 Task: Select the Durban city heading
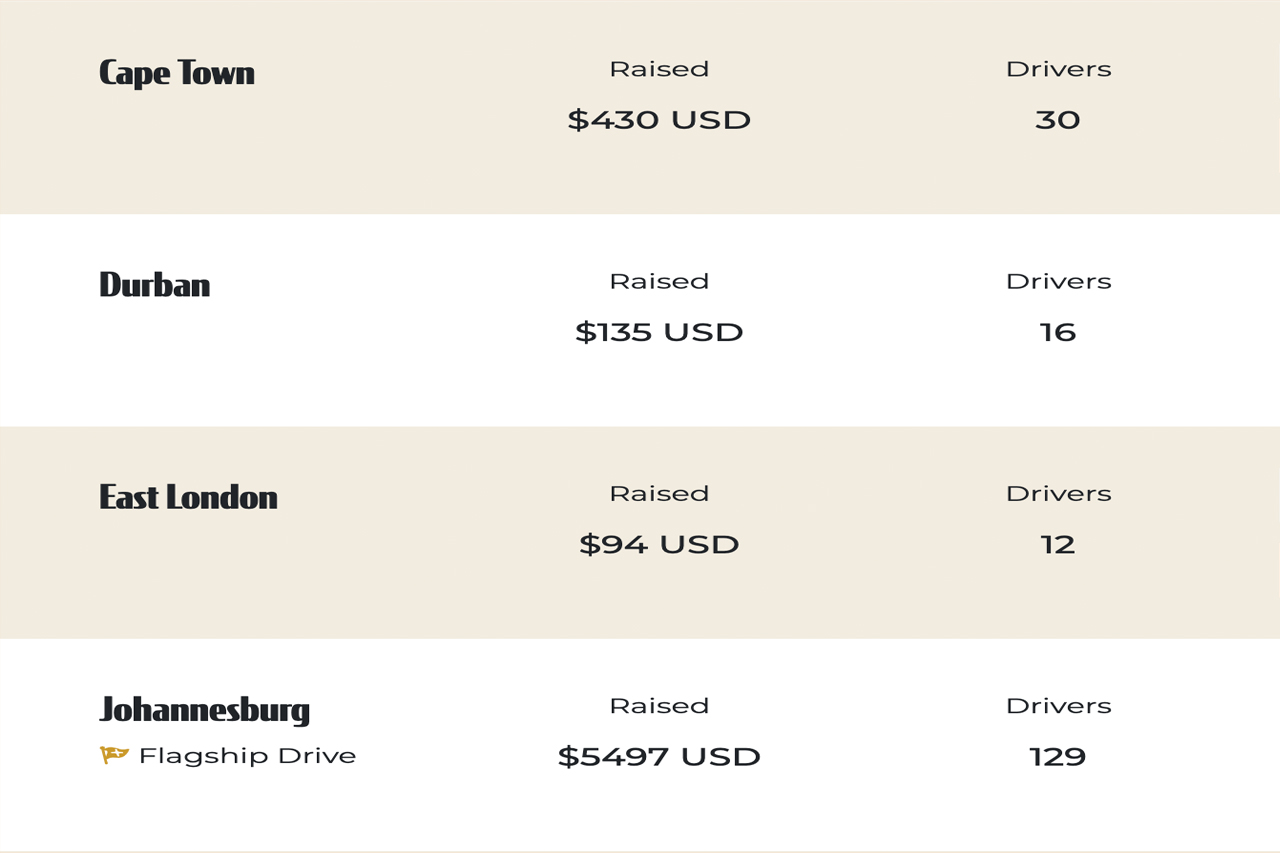coord(155,285)
